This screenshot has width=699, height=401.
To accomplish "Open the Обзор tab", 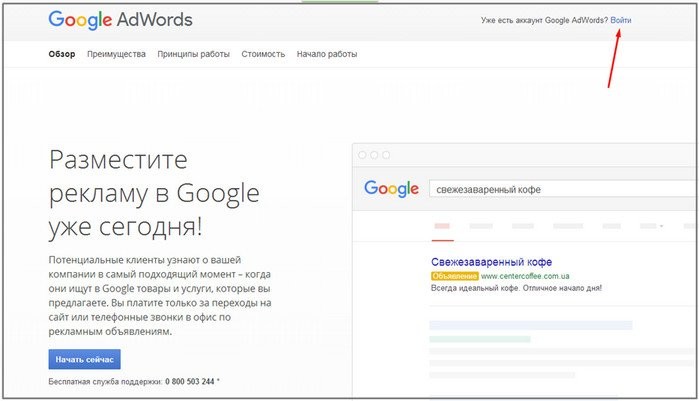I will click(x=62, y=54).
